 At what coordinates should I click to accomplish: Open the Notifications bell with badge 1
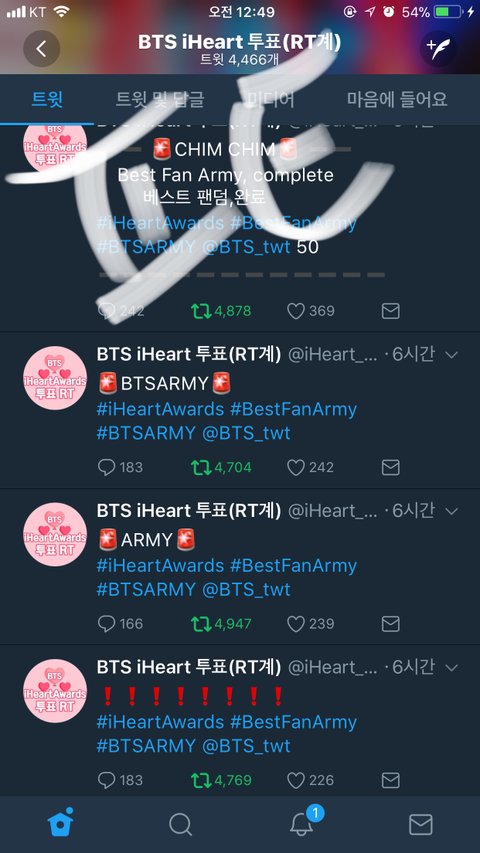(303, 823)
